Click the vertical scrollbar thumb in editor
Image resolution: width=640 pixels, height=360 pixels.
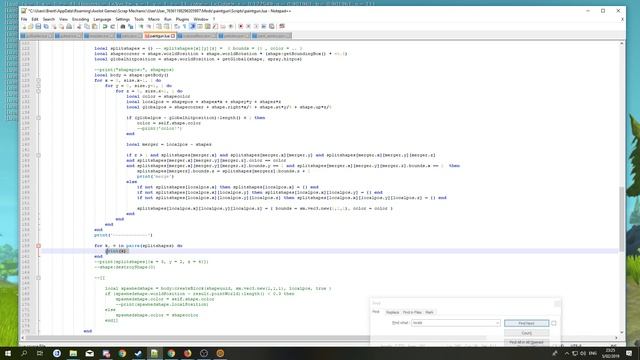(622, 219)
